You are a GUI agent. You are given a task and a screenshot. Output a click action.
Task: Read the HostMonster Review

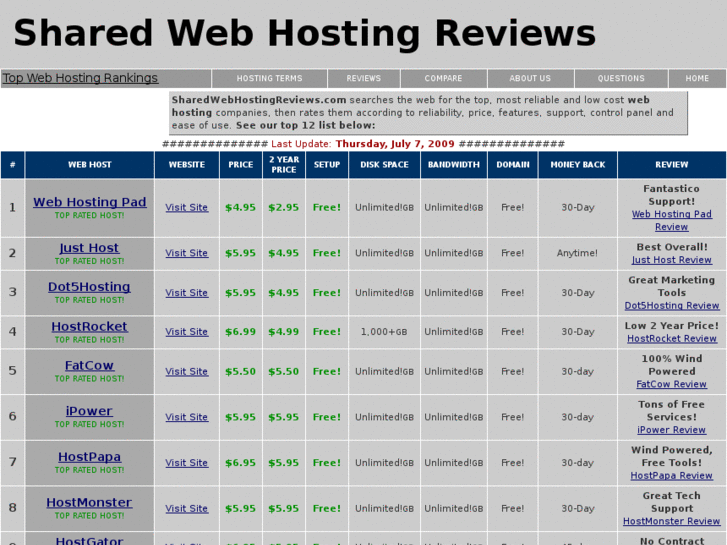pos(671,521)
